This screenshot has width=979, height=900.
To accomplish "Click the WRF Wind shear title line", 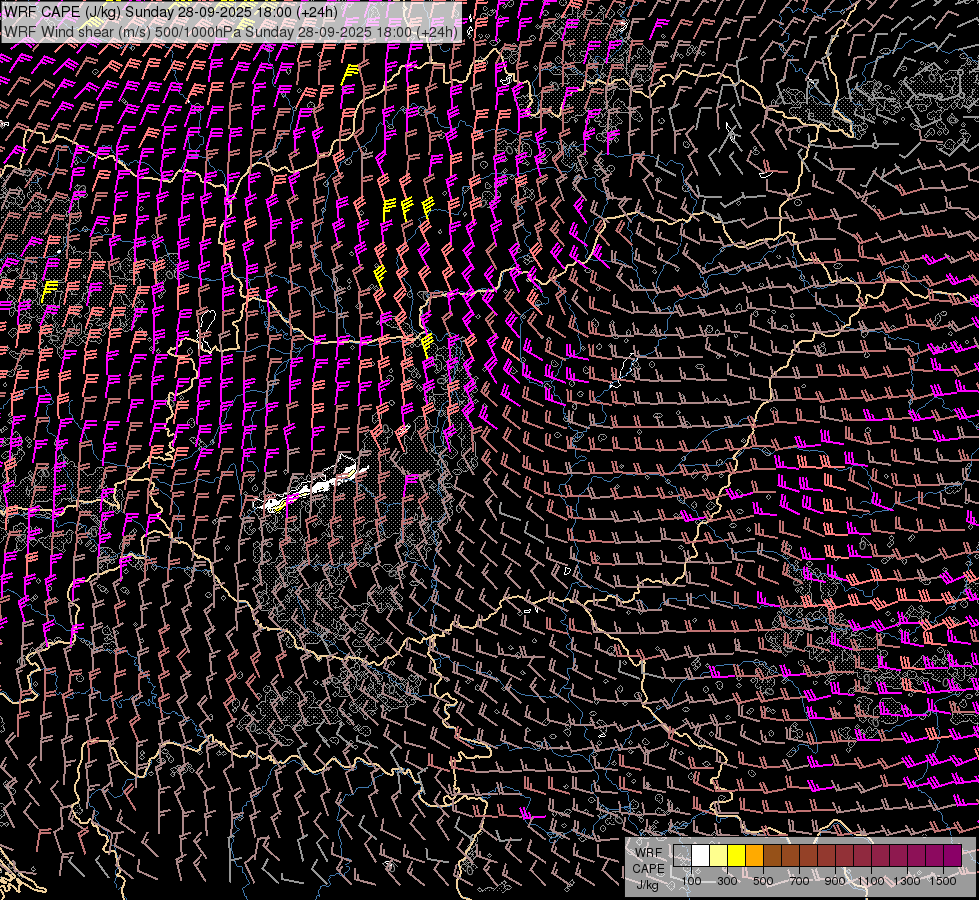I will (x=231, y=31).
